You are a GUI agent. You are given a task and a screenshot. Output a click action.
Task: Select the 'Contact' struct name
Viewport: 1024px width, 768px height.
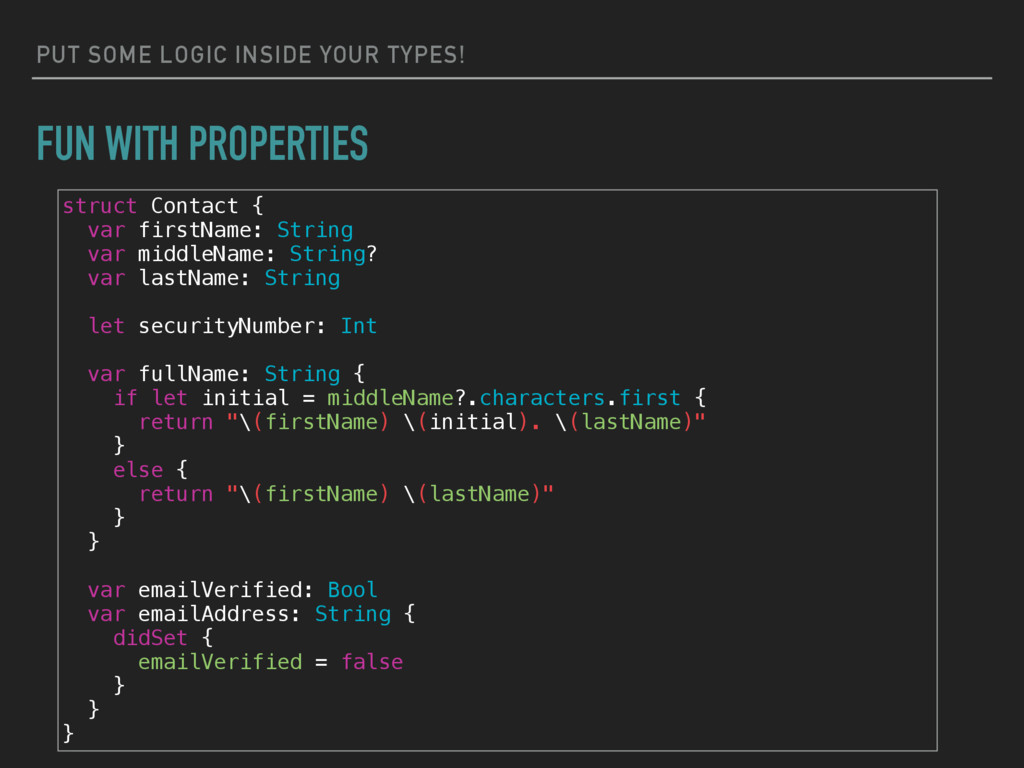click(x=194, y=206)
